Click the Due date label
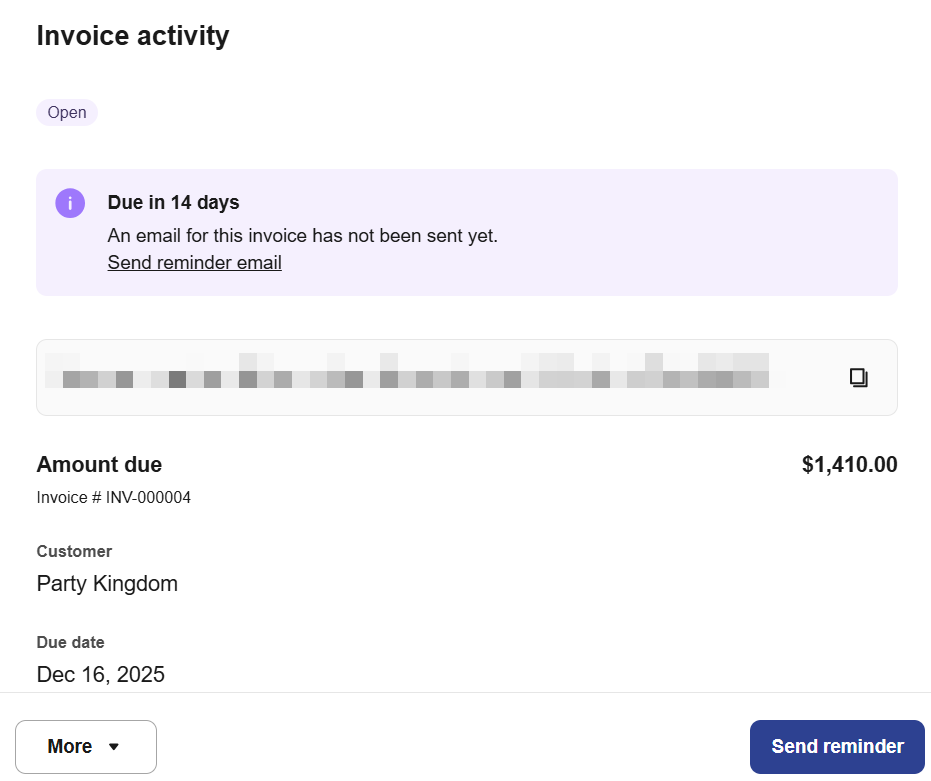This screenshot has width=931, height=781. click(70, 642)
